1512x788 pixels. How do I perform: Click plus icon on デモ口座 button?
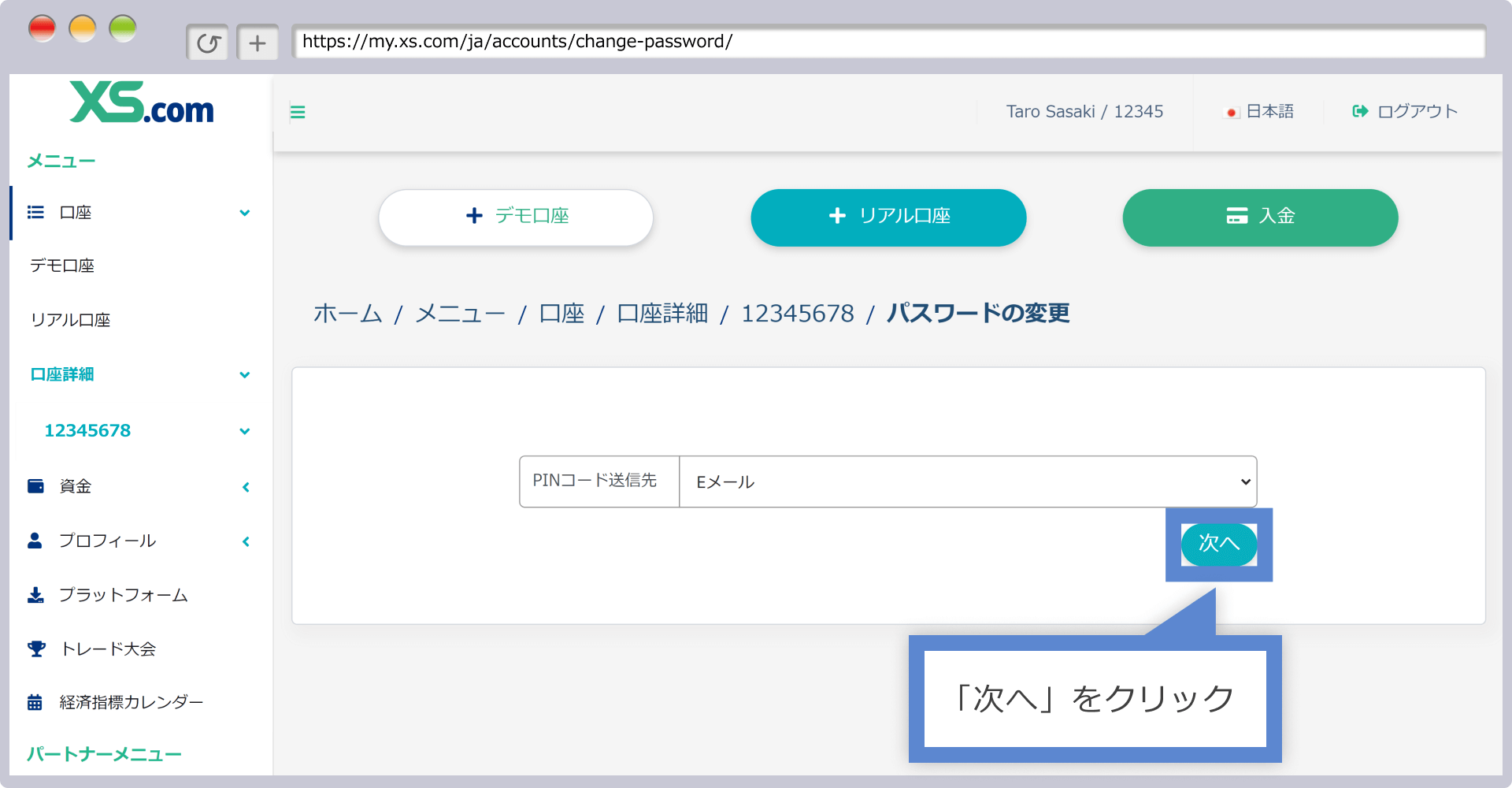tap(474, 216)
